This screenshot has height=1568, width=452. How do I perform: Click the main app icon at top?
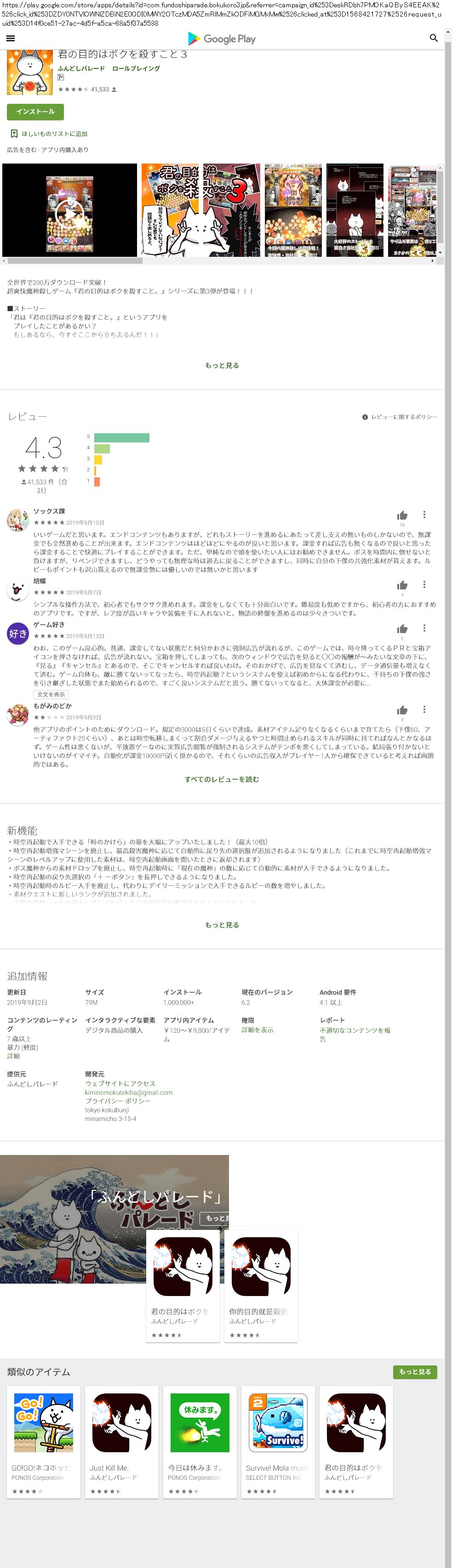coord(30,73)
